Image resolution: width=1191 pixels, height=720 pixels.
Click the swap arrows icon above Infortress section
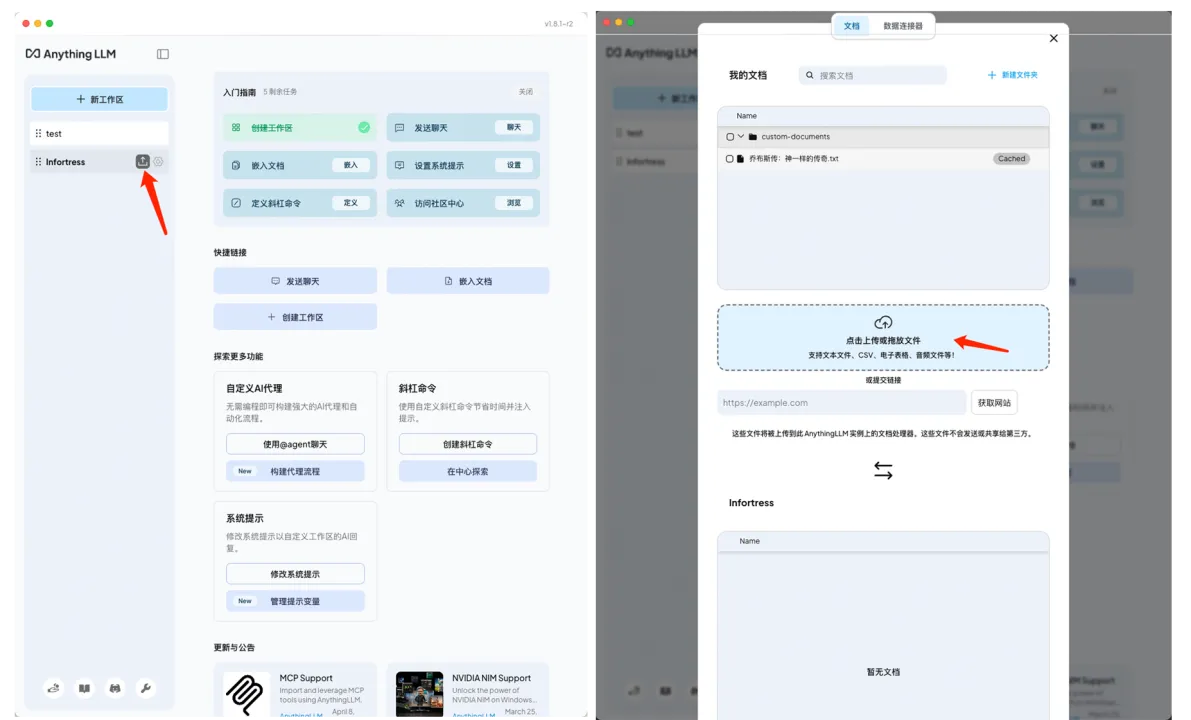pyautogui.click(x=883, y=470)
